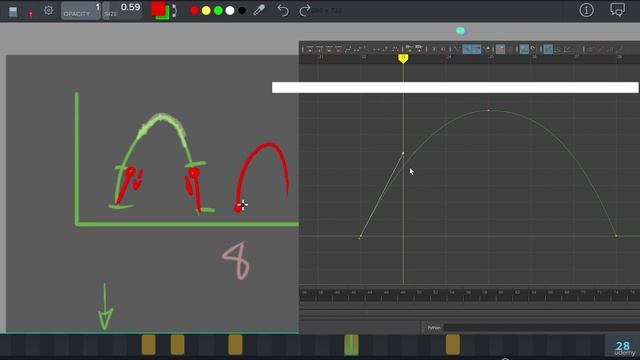Pick the white preset color dot
640x360 pixels.
[x=230, y=11]
